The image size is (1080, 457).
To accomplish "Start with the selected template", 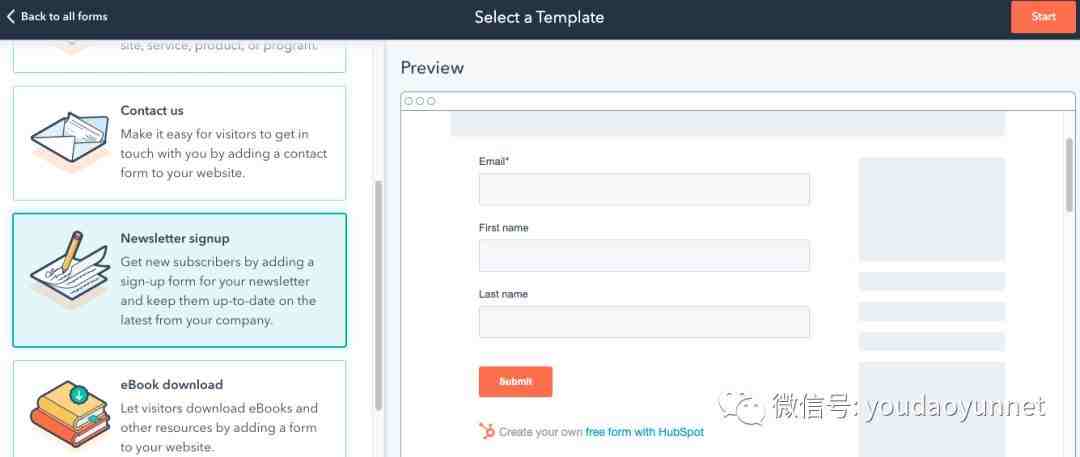I will (x=1043, y=17).
